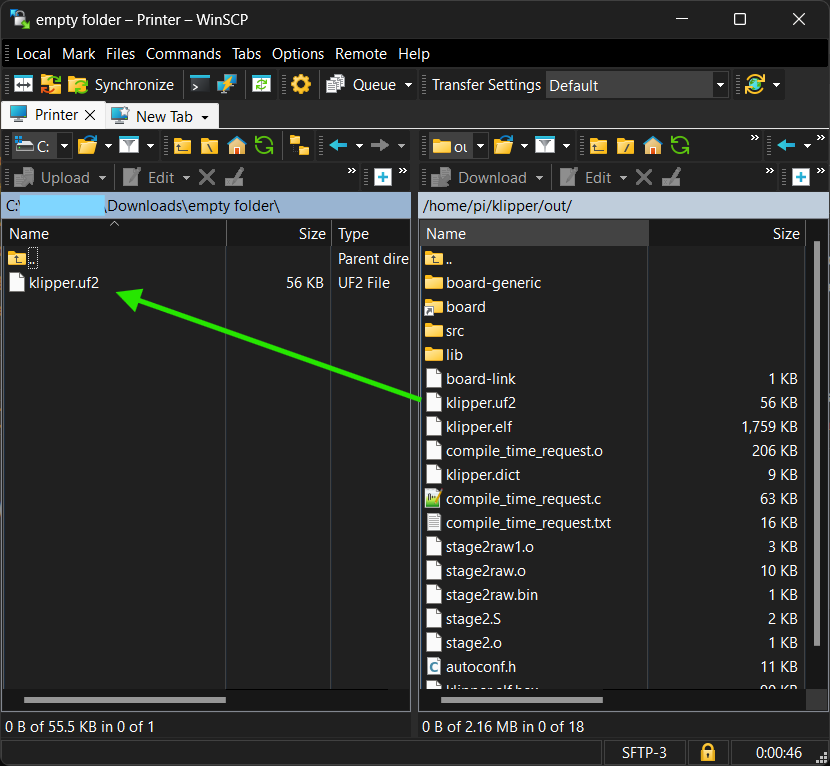The height and width of the screenshot is (766, 830).
Task: Open the Files menu
Action: [x=120, y=54]
